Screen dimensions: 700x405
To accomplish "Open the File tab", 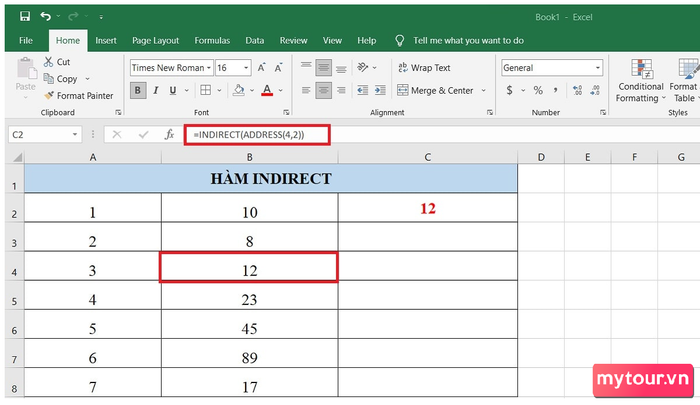I will (x=26, y=41).
